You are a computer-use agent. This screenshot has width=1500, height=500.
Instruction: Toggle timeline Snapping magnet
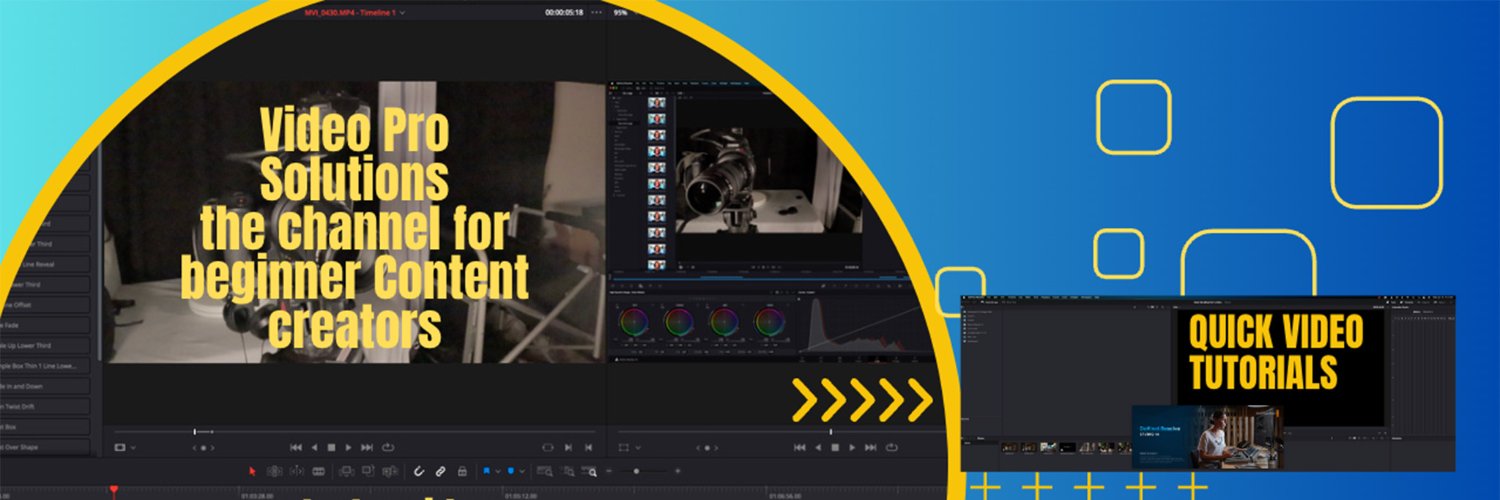pyautogui.click(x=419, y=471)
